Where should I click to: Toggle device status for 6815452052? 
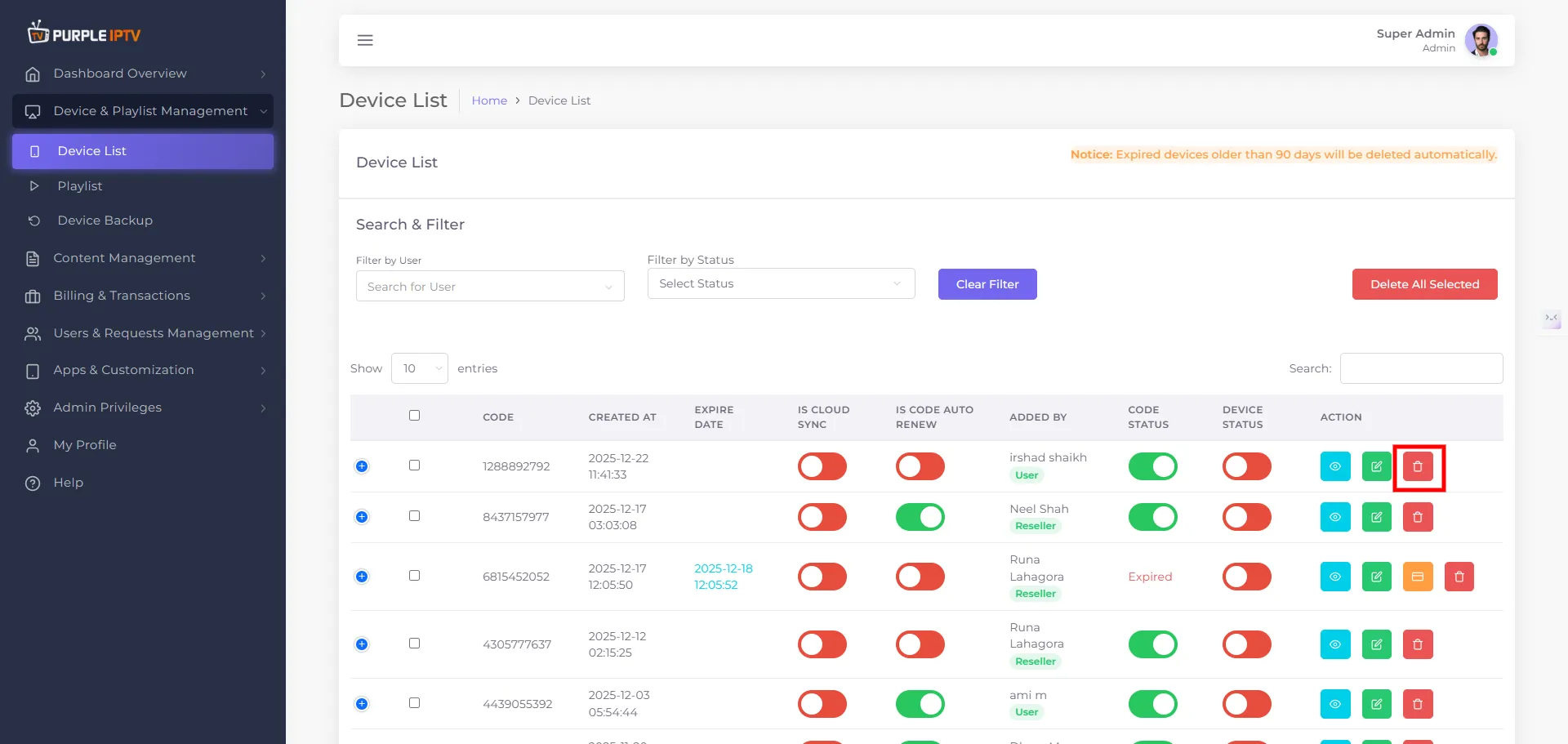point(1247,577)
